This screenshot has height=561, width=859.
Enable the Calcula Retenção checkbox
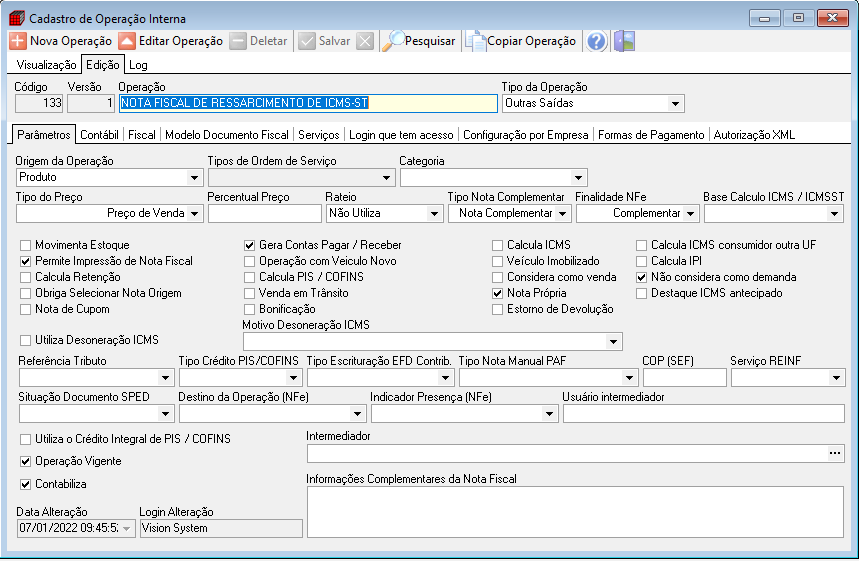25,277
